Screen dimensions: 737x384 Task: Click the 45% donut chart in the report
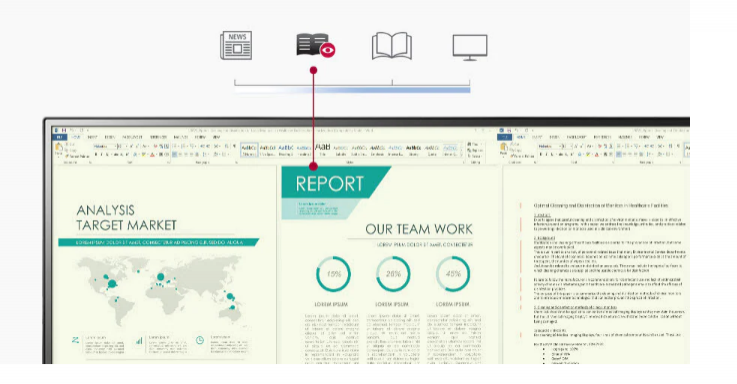click(453, 274)
